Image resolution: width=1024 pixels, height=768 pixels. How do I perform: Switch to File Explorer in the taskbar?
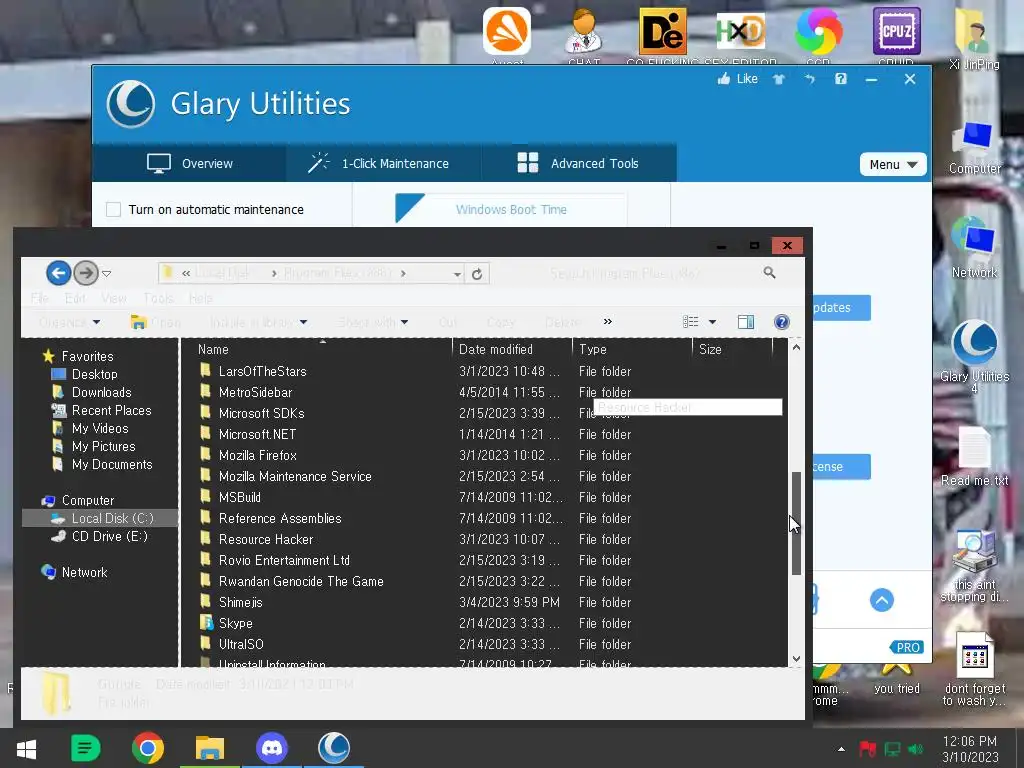coord(210,748)
